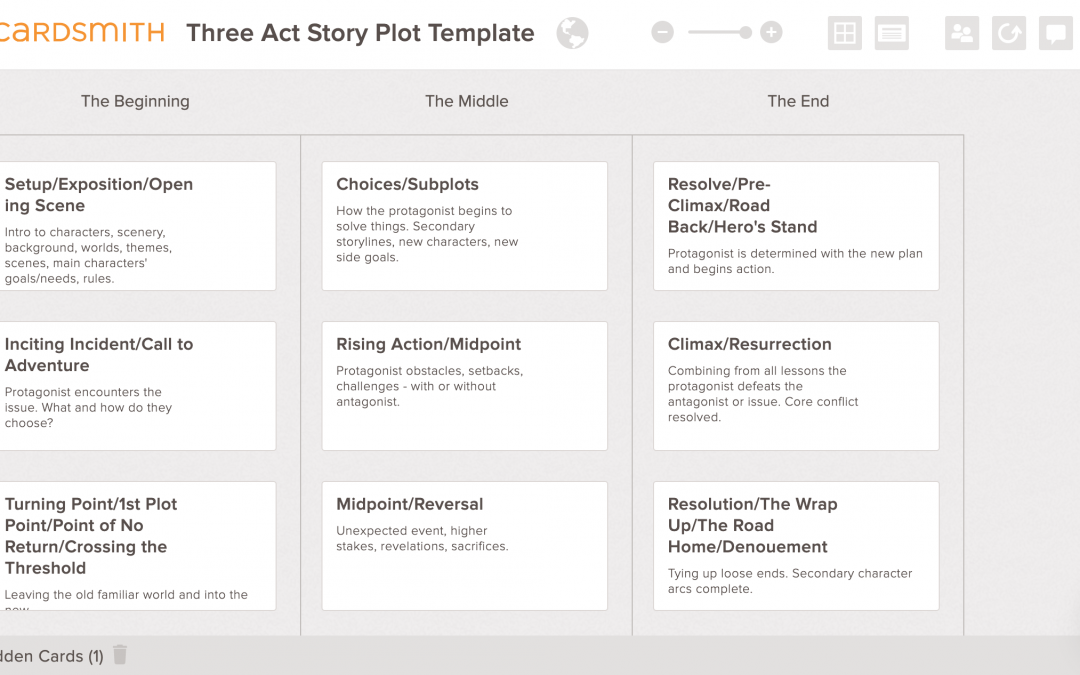The height and width of the screenshot is (675, 1080).
Task: Open the comments chat icon
Action: [x=1056, y=33]
